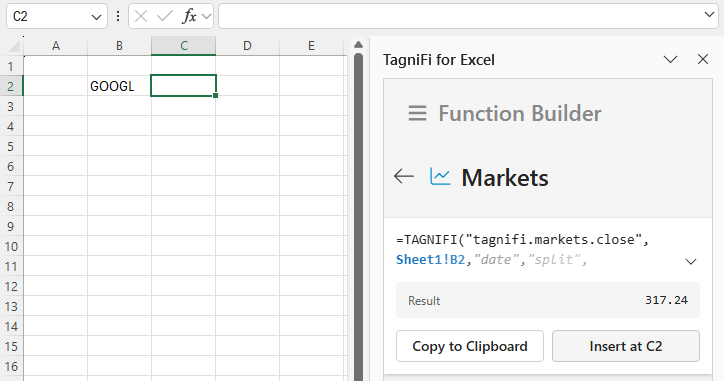Click the Function Builder heading
This screenshot has height=381, width=724.
(x=519, y=114)
